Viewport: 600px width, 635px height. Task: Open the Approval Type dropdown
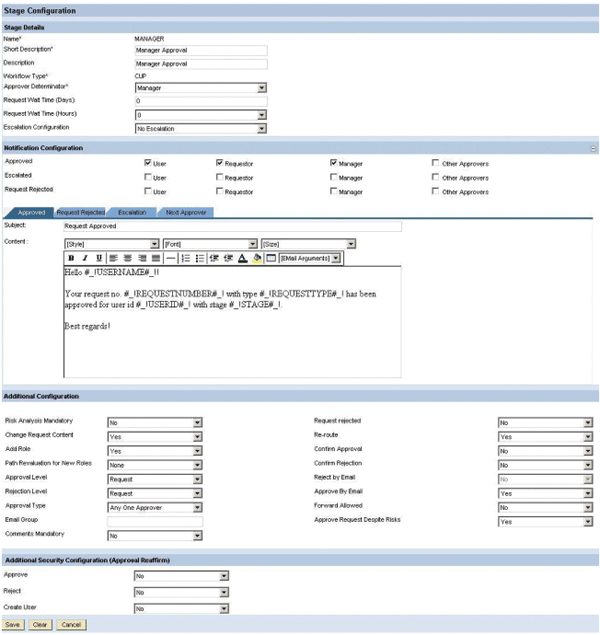(155, 507)
